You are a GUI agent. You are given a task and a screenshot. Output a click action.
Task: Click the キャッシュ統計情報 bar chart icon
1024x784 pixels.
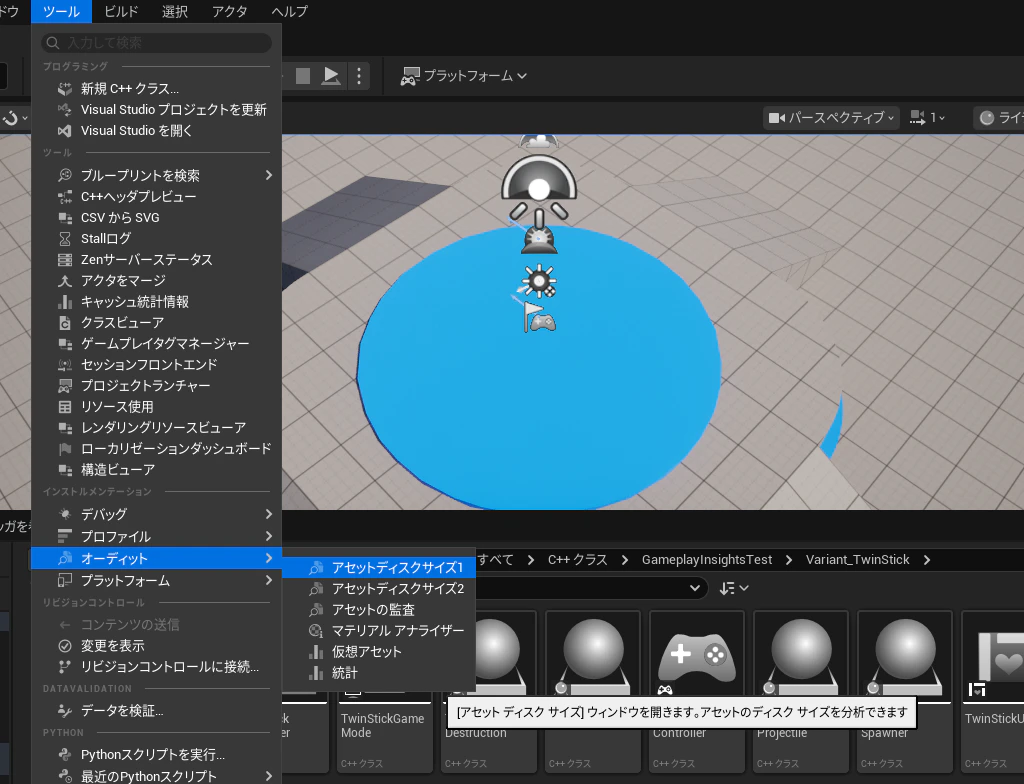(65, 302)
